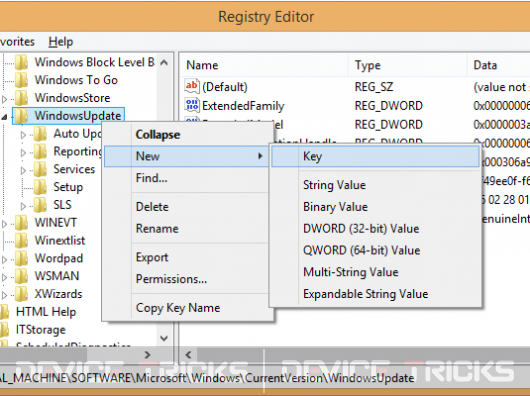Select Copy Key Name entry
This screenshot has height=396, width=530.
point(178,308)
